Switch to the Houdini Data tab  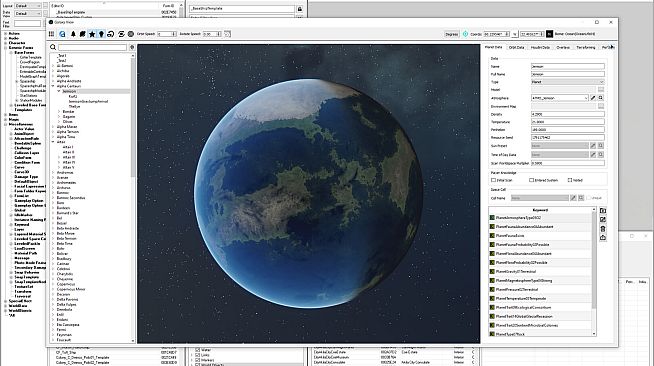540,47
